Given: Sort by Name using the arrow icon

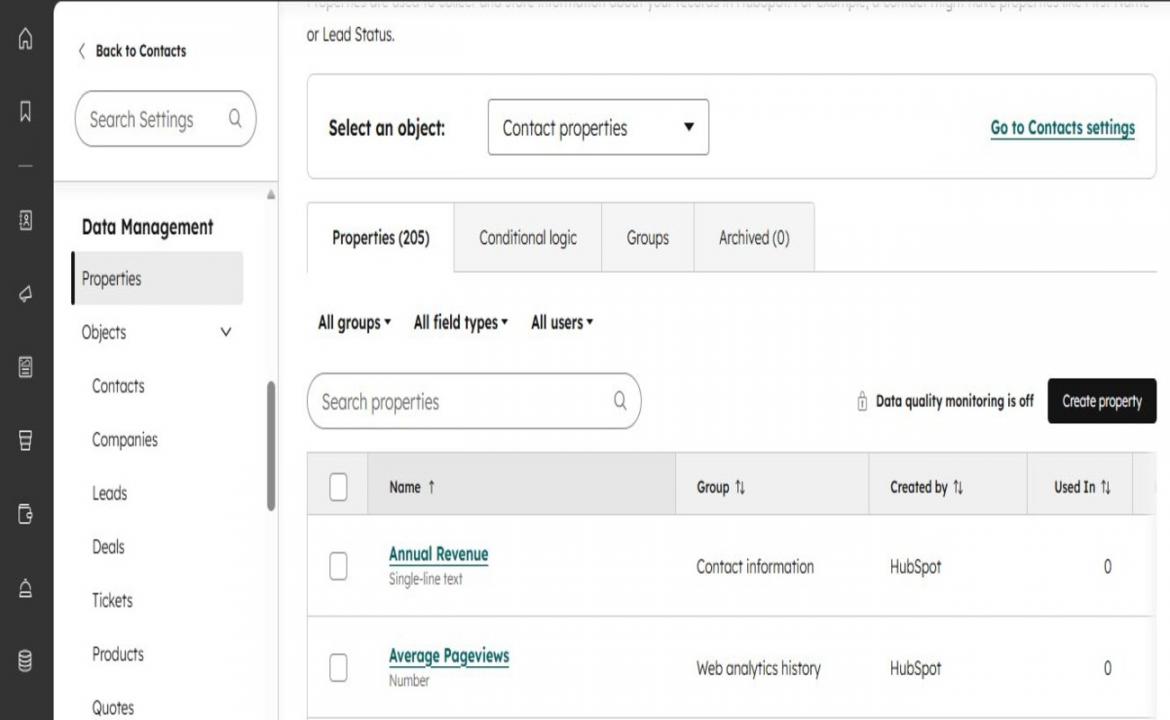Looking at the screenshot, I should click(x=431, y=486).
